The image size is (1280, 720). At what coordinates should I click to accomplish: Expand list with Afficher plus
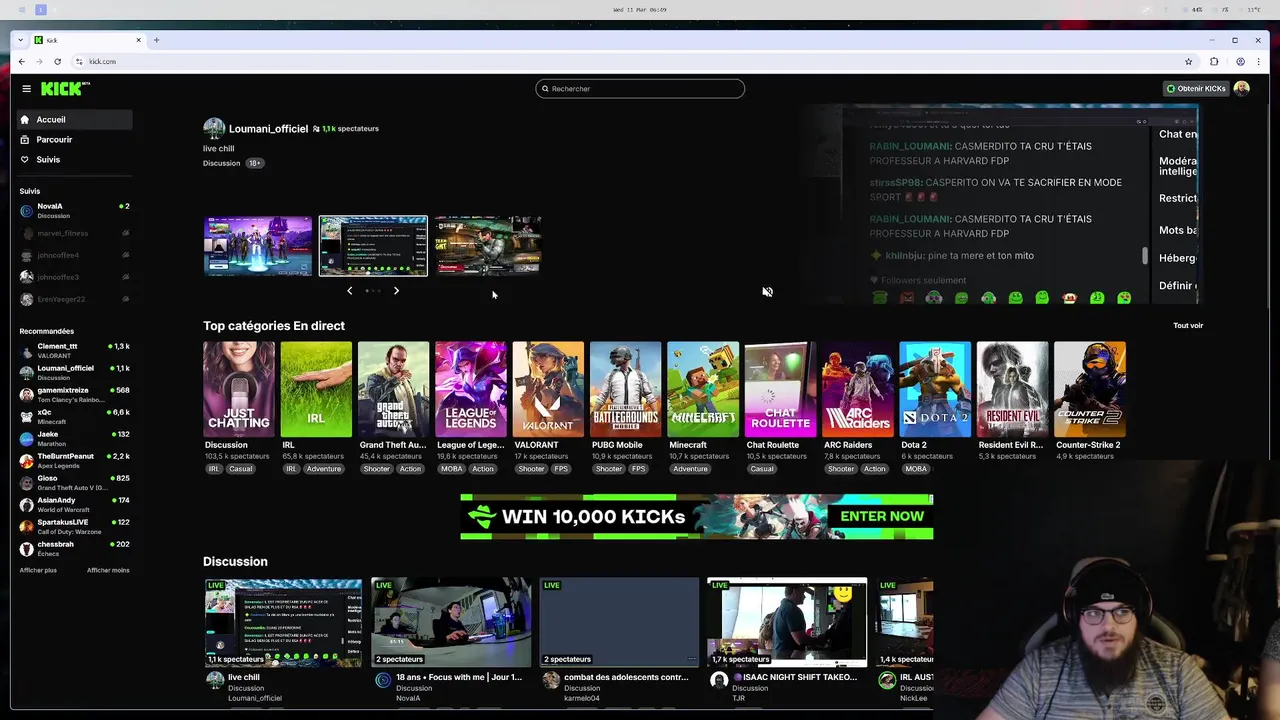click(x=38, y=570)
